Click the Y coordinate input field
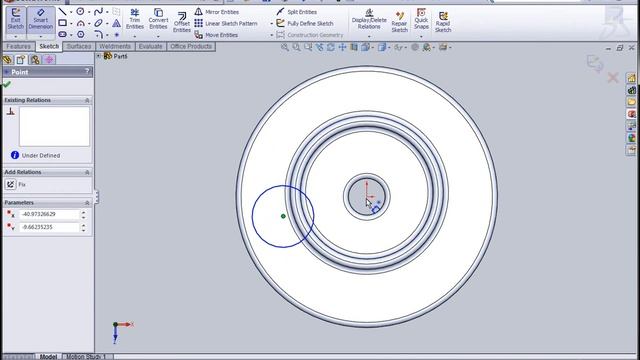This screenshot has height=360, width=640. coord(49,227)
